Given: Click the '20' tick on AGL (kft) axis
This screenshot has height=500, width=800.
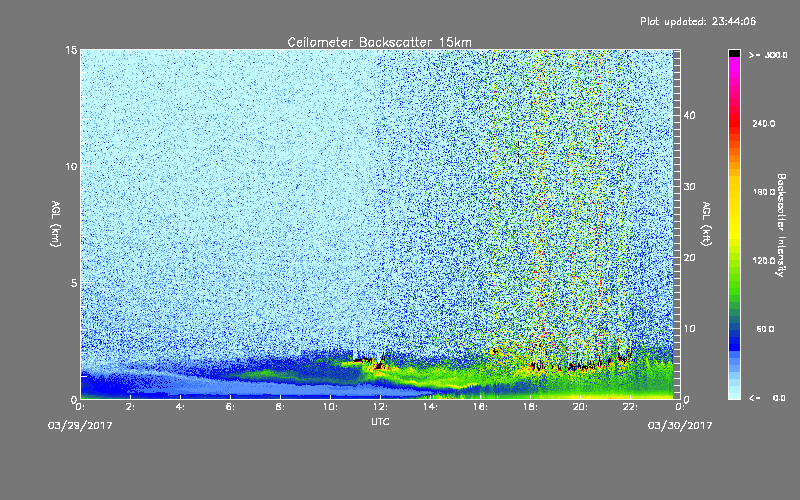Looking at the screenshot, I should (689, 257).
